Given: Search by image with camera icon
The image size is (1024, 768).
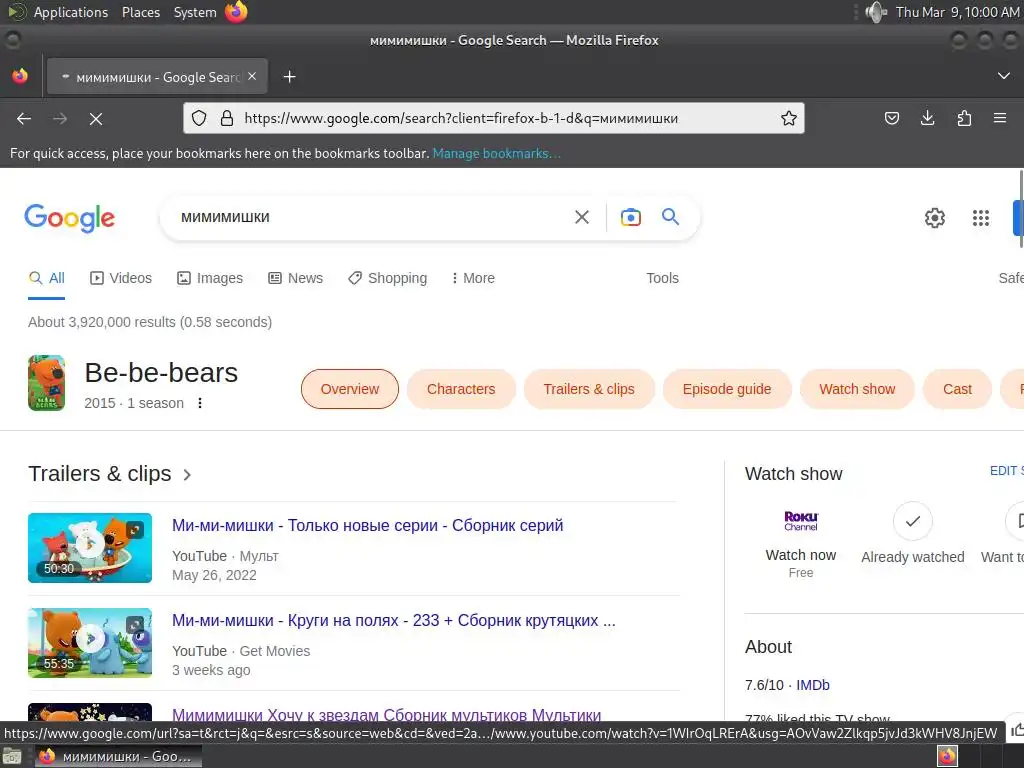Looking at the screenshot, I should click(x=630, y=217).
